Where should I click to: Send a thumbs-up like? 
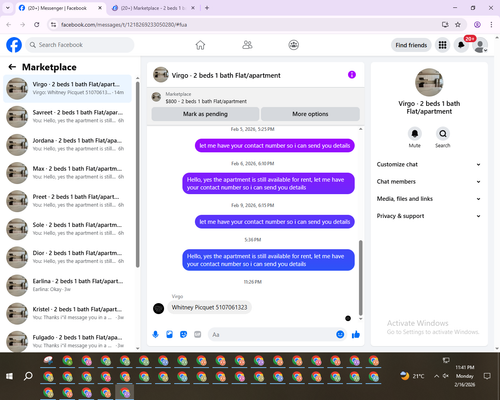356,334
